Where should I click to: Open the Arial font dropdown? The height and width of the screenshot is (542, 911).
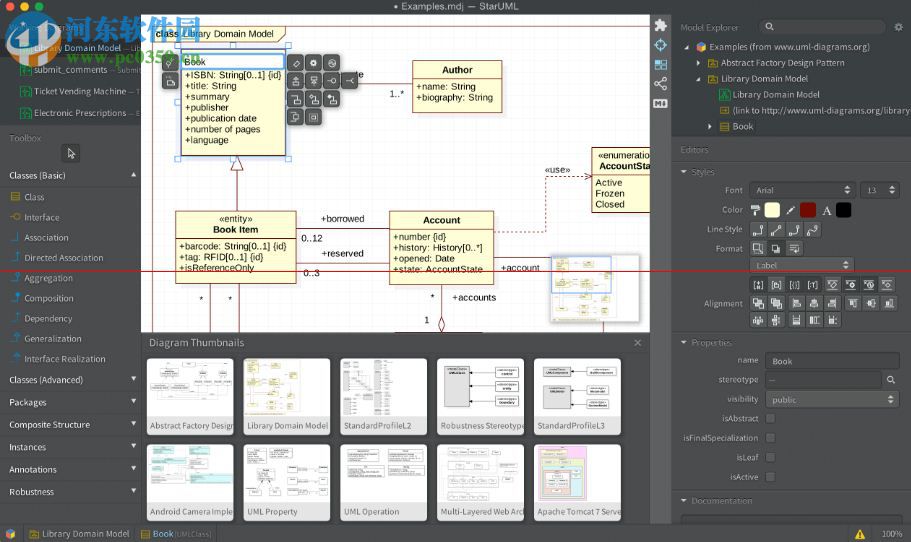[803, 190]
